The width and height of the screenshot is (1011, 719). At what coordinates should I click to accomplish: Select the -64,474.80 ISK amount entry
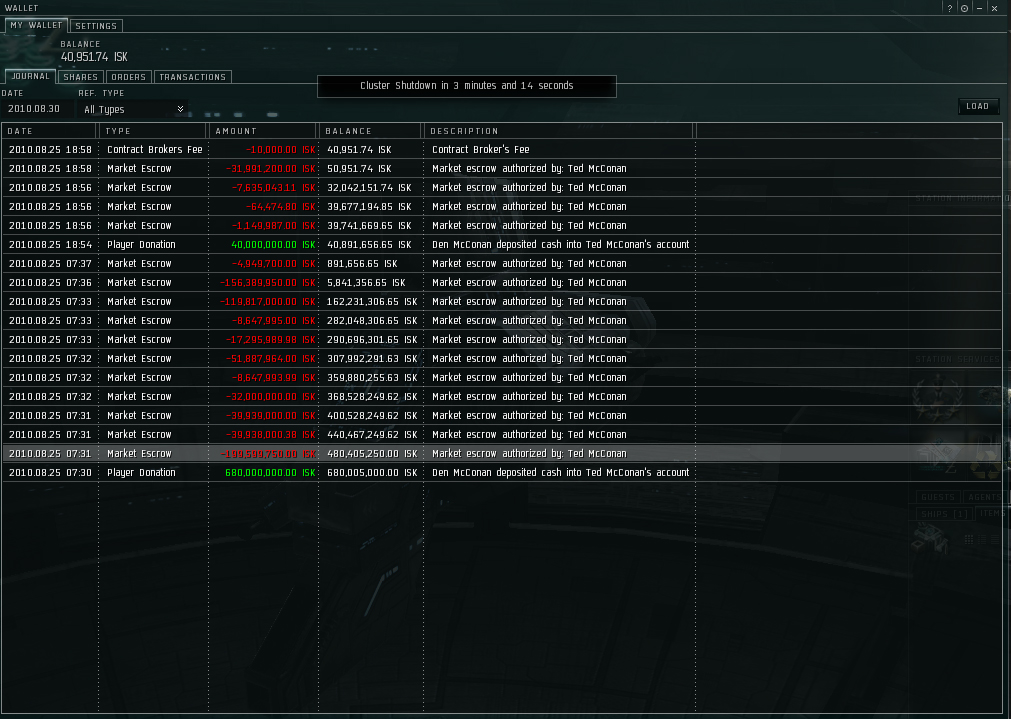coord(280,206)
